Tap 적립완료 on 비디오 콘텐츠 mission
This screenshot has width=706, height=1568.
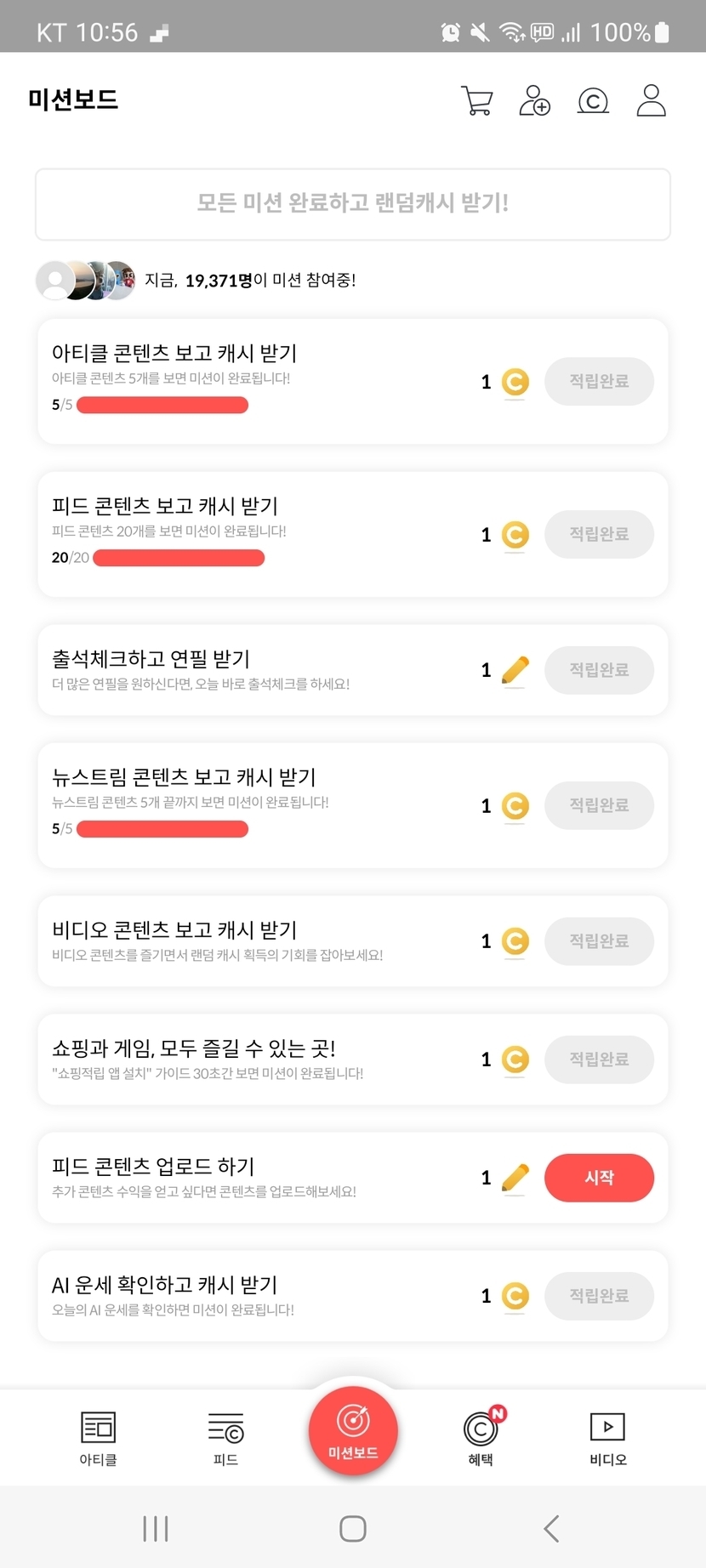click(599, 941)
